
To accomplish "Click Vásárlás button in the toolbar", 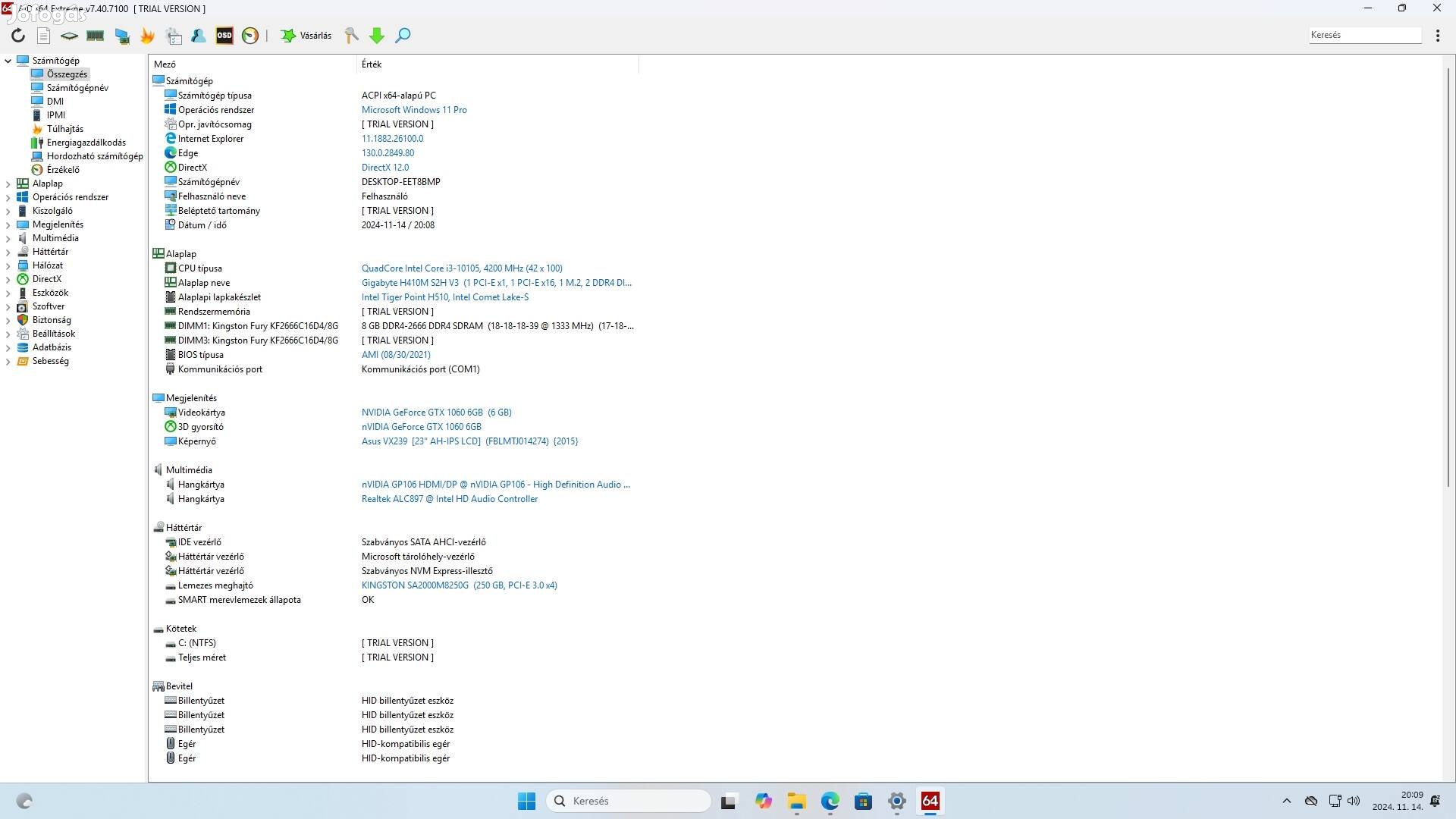I will click(x=306, y=35).
